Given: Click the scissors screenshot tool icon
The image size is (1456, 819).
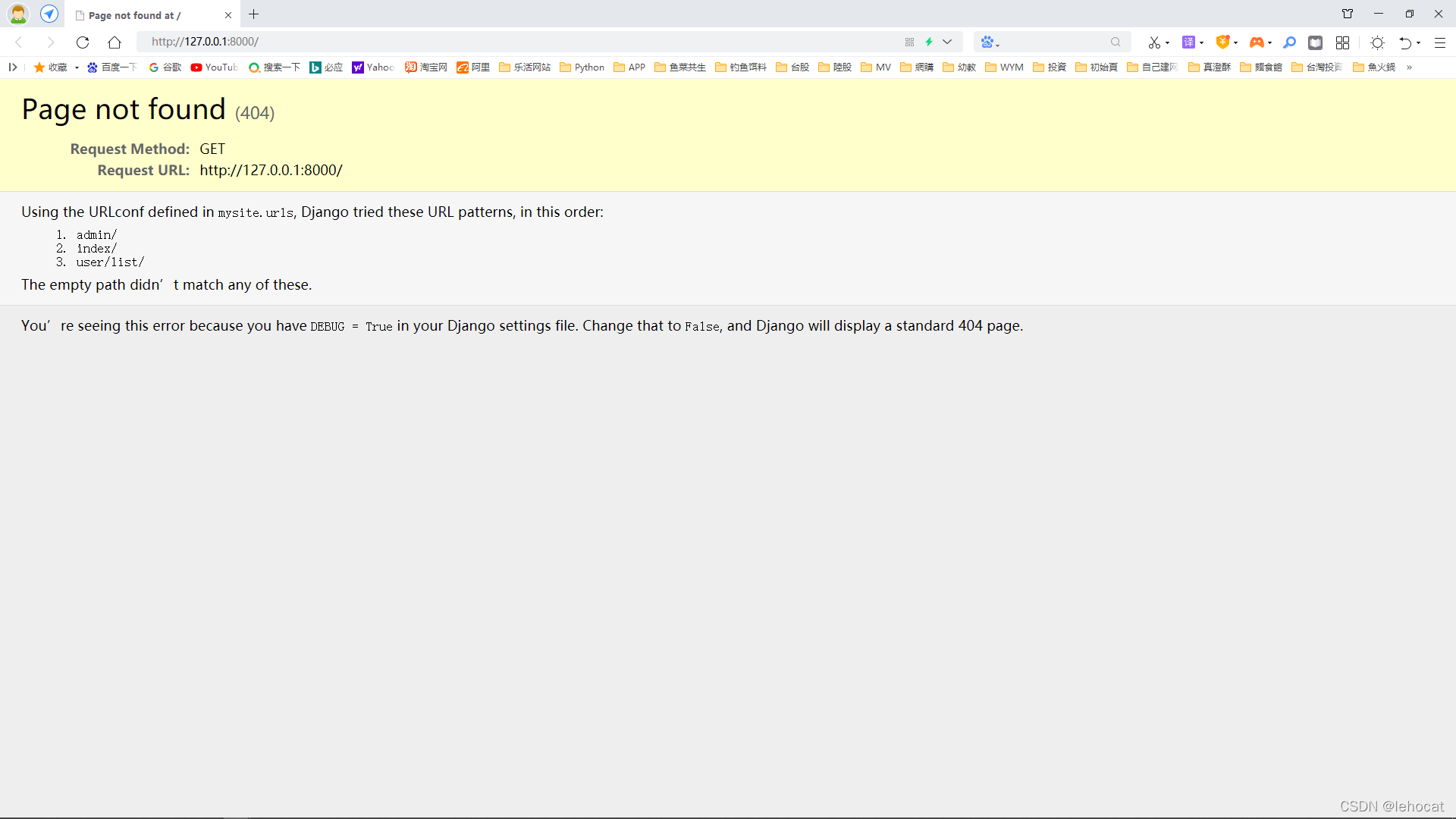Looking at the screenshot, I should click(1153, 42).
